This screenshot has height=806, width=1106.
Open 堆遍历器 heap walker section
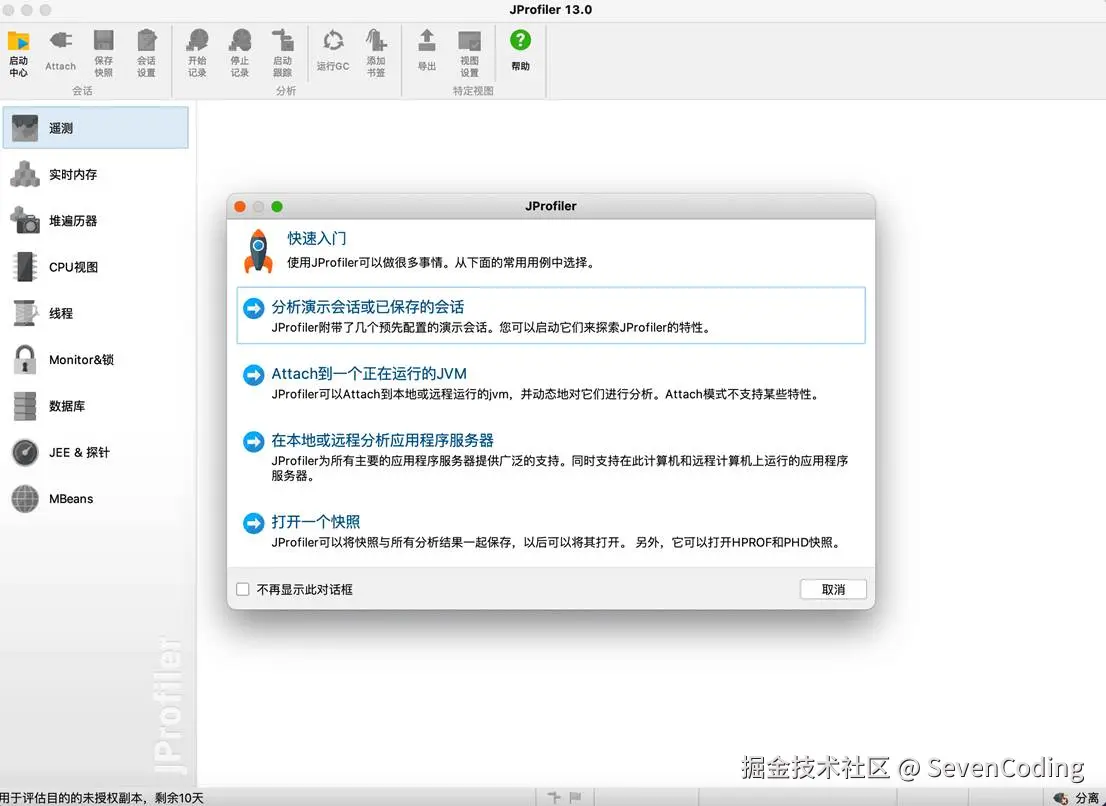coord(96,221)
